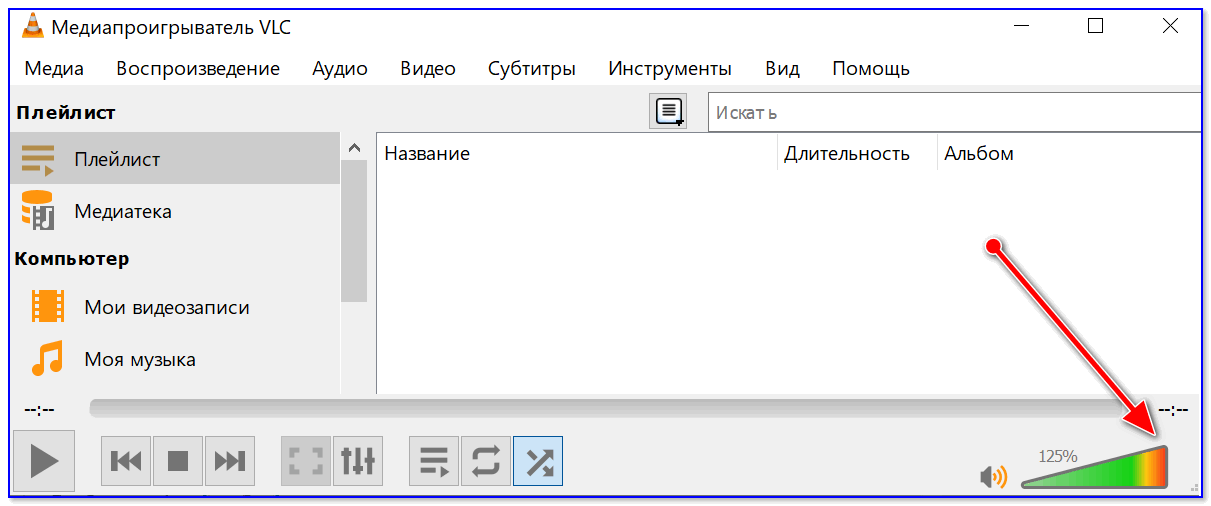The height and width of the screenshot is (506, 1211).
Task: Open the Медиа menu
Action: (x=54, y=69)
